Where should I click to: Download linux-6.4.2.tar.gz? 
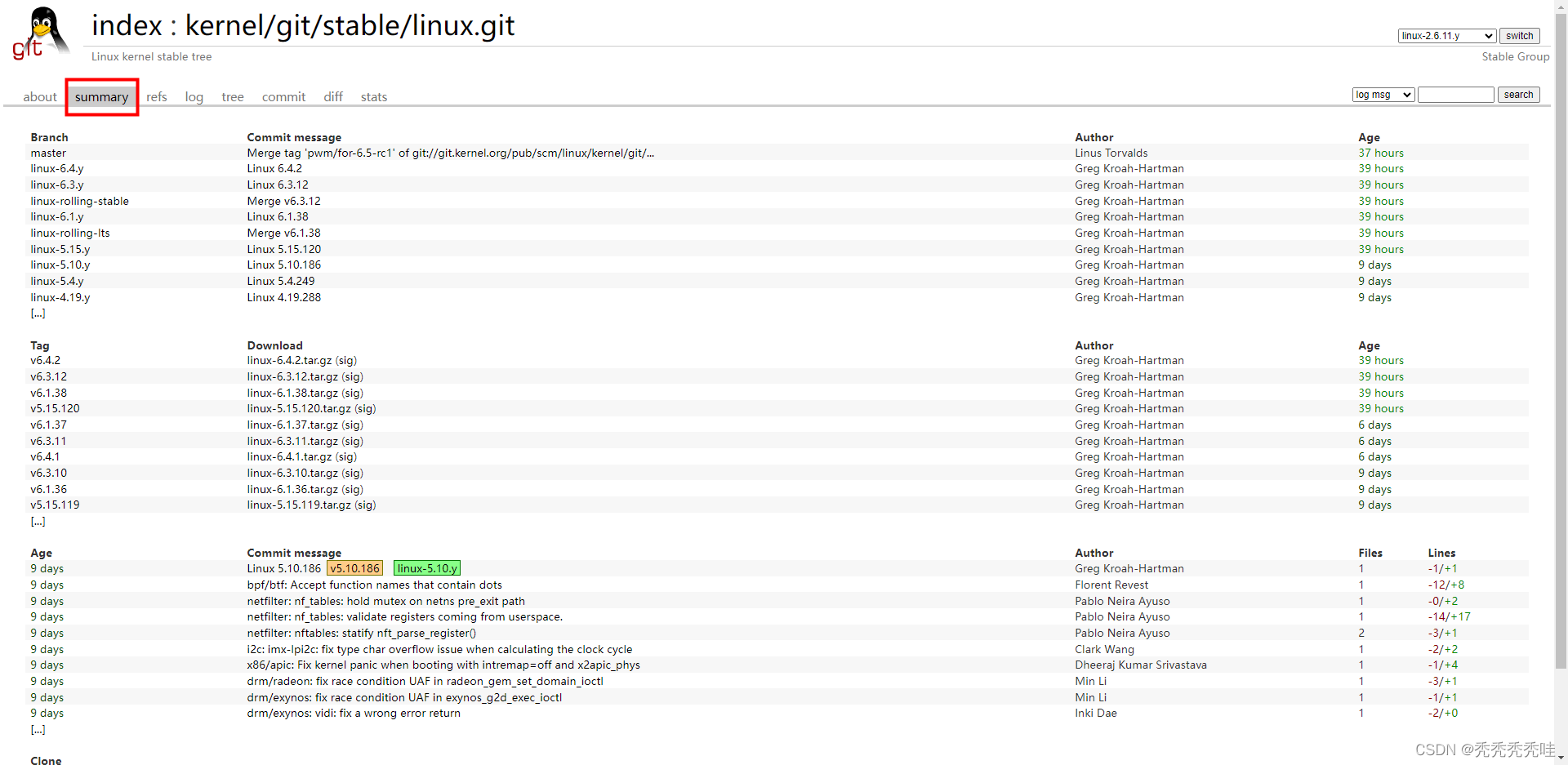click(289, 361)
